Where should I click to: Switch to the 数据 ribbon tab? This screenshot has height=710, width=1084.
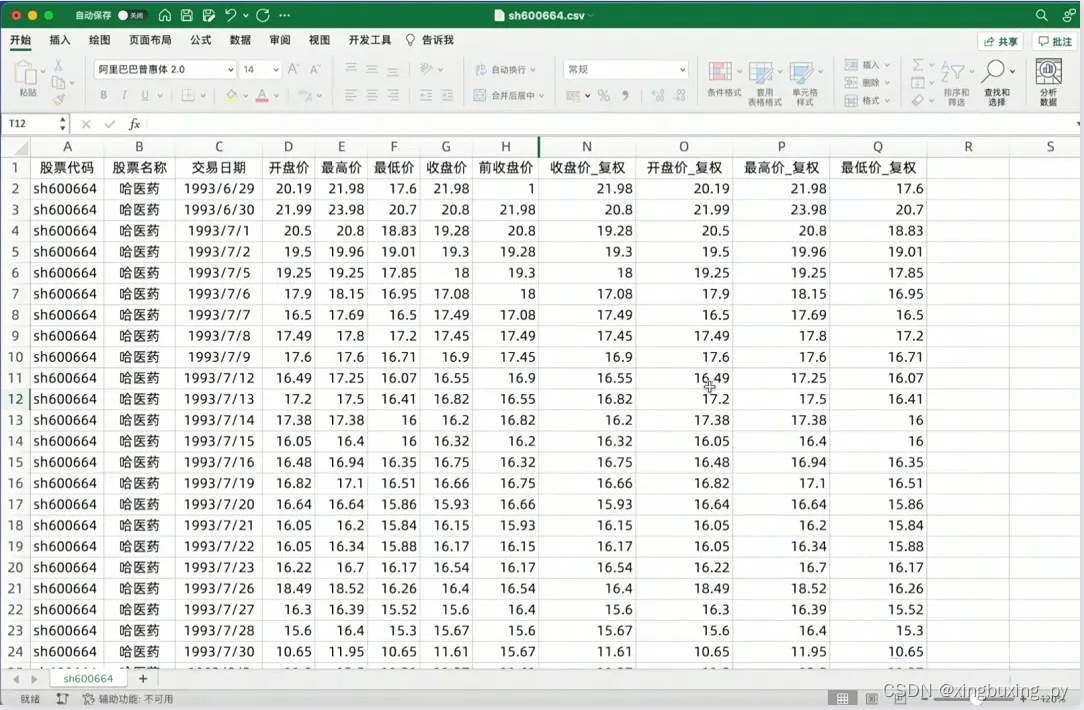click(x=240, y=40)
